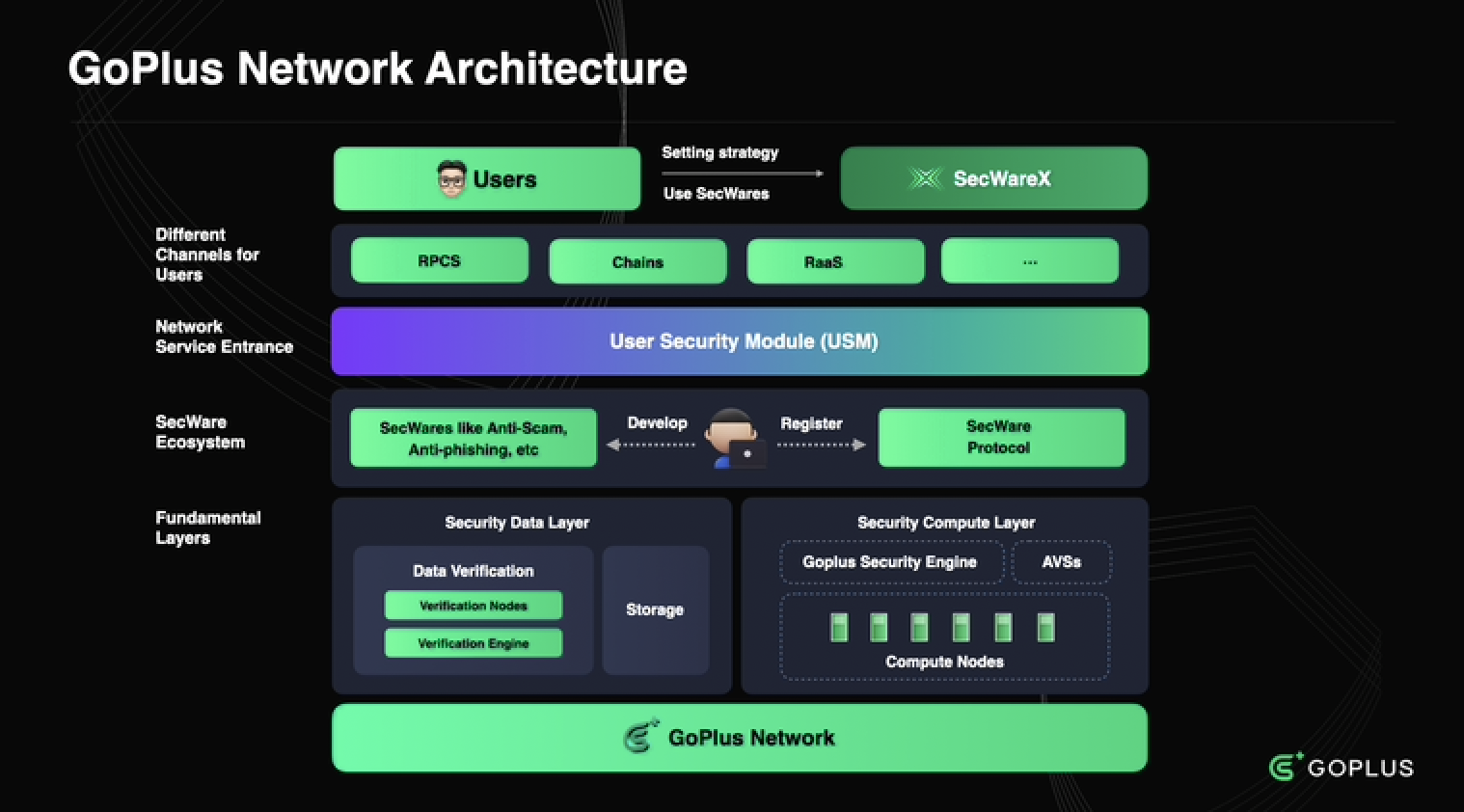Click Different Channels for Users label

pyautogui.click(x=207, y=255)
